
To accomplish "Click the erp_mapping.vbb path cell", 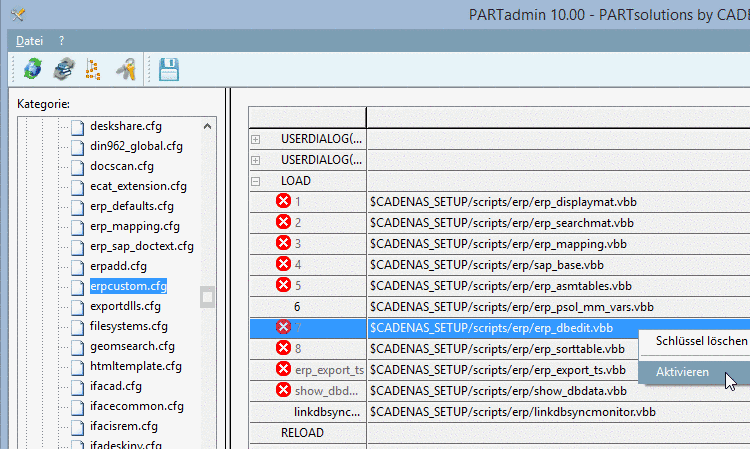I will pyautogui.click(x=558, y=244).
